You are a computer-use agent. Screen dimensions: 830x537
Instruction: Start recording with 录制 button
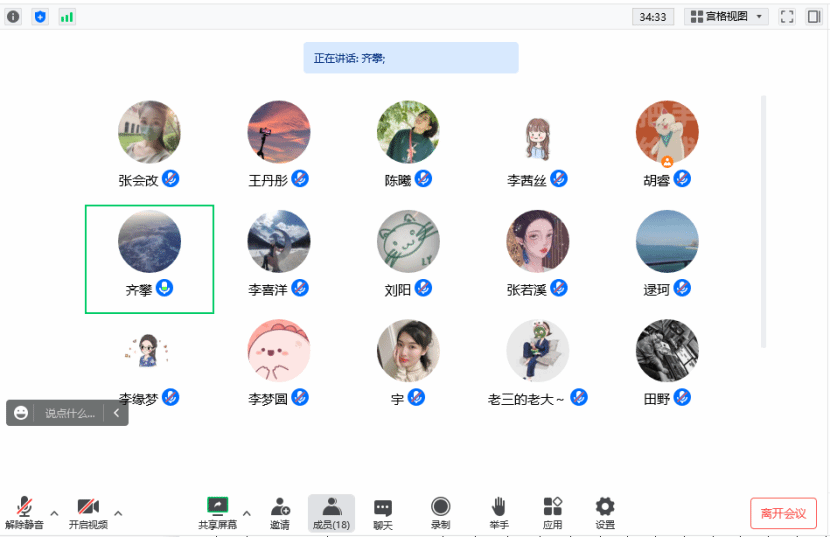(440, 512)
